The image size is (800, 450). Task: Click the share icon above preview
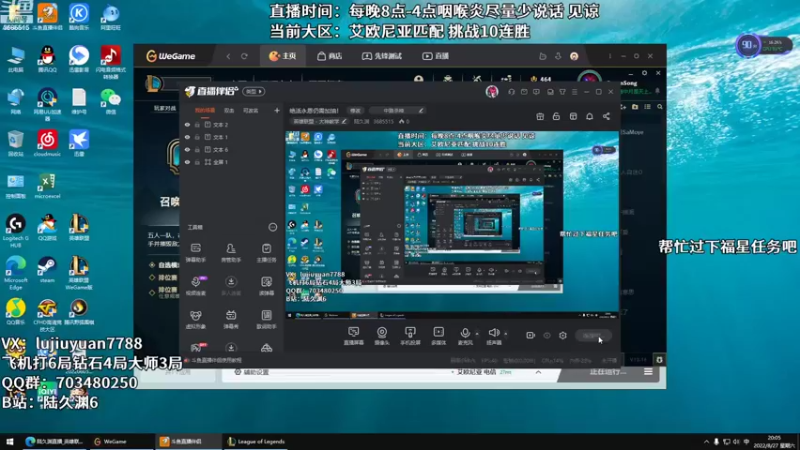(x=606, y=116)
